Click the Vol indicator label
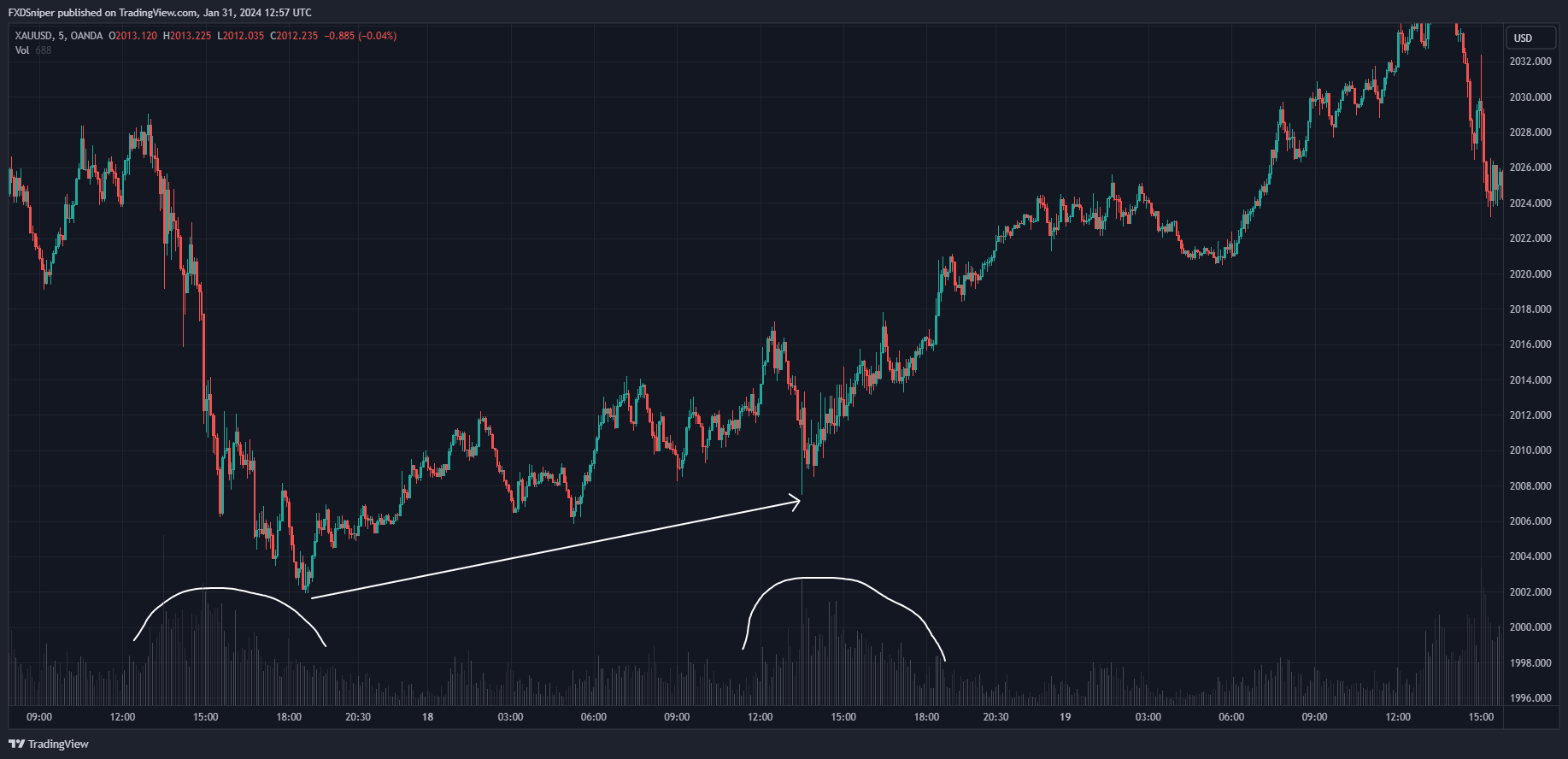 click(22, 50)
